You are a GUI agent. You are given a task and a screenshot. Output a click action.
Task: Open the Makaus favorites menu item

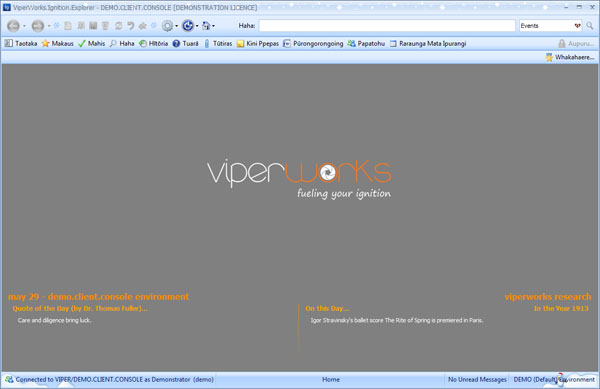click(57, 44)
